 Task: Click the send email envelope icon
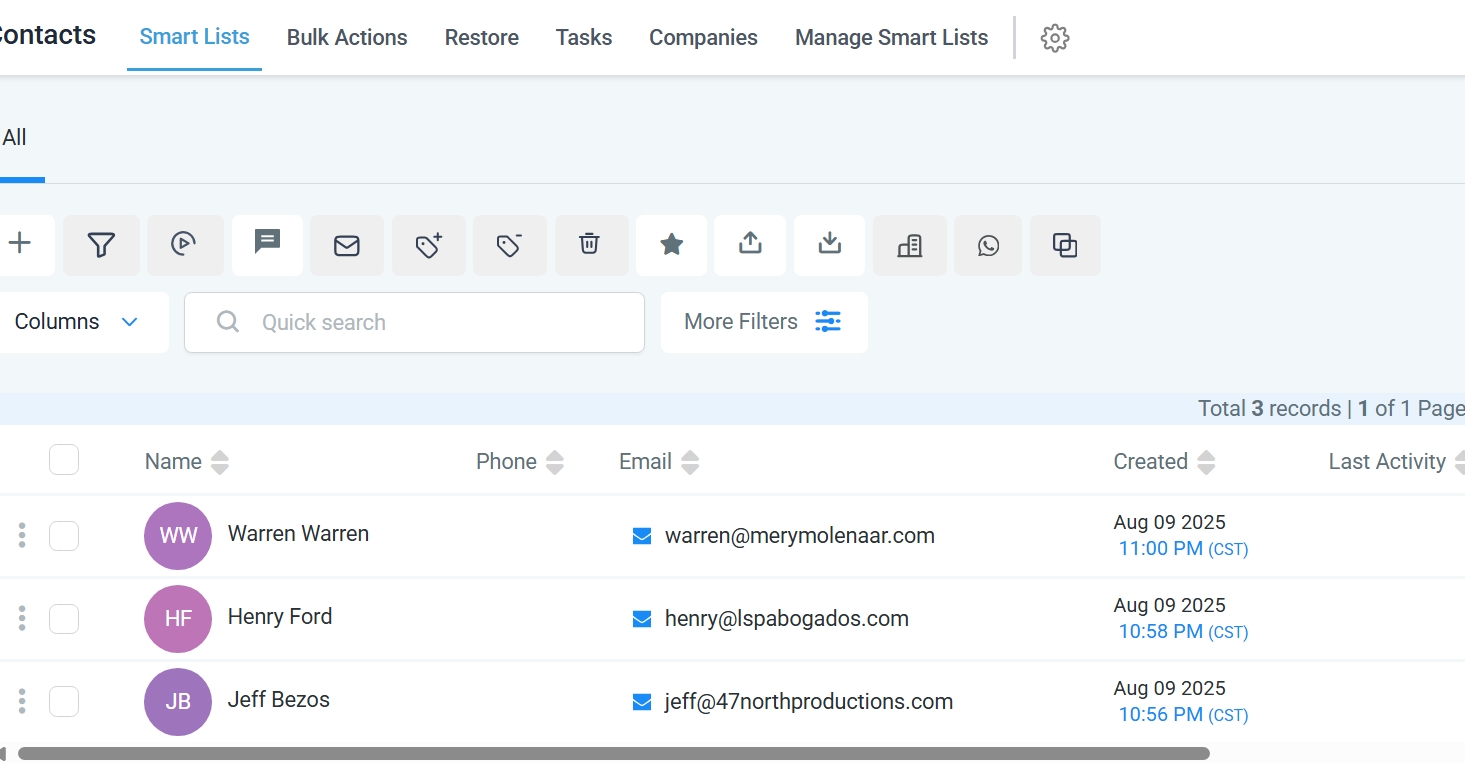pos(347,245)
